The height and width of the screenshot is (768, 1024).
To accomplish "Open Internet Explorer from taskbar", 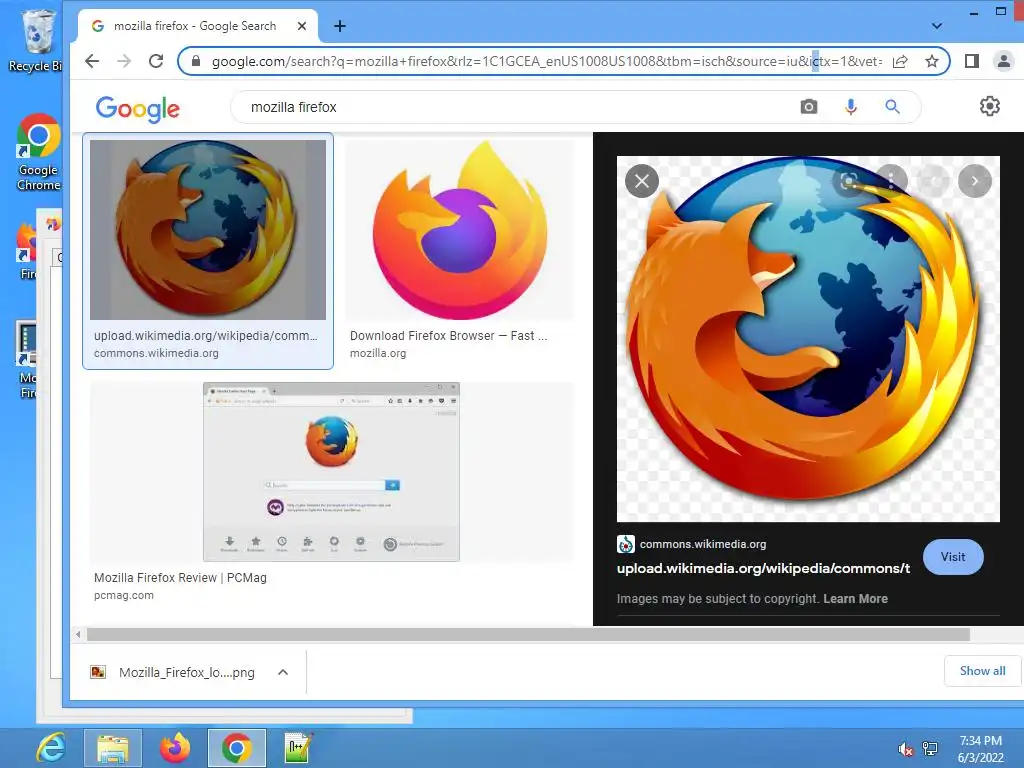I will 50,747.
